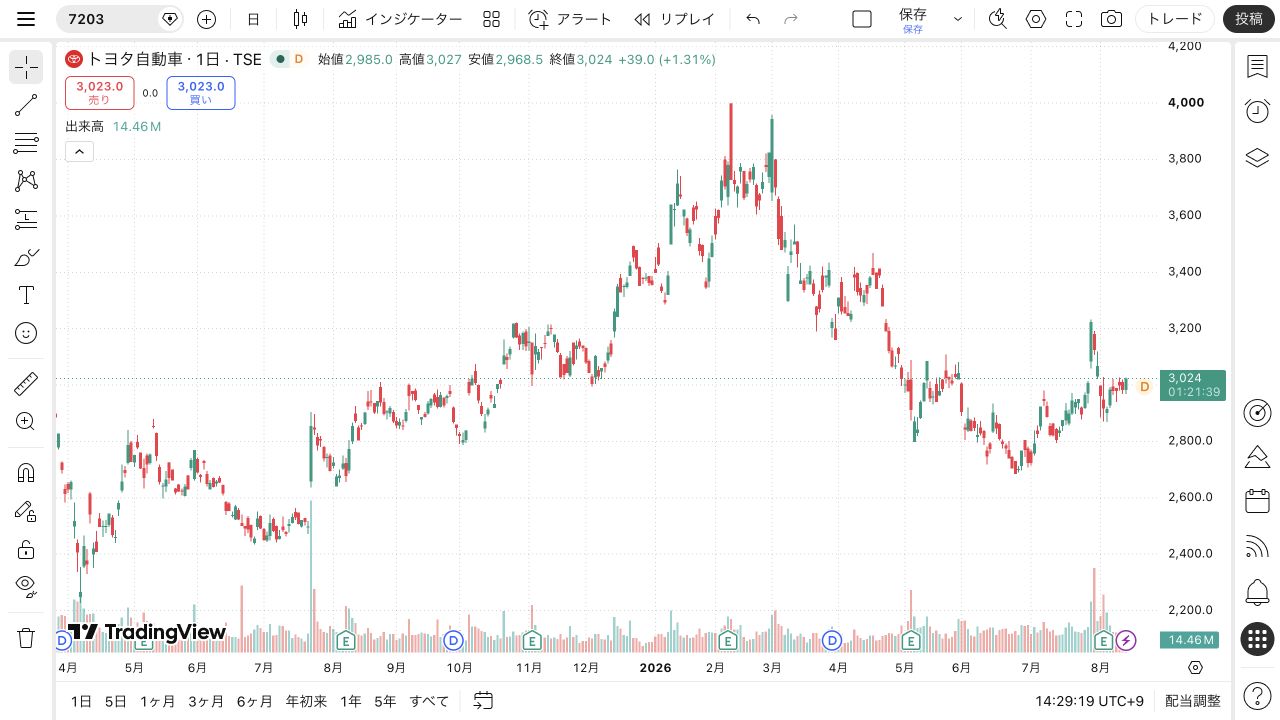Open the alerts clock panel in right sidebar
Image resolution: width=1280 pixels, height=720 pixels.
(x=1257, y=111)
